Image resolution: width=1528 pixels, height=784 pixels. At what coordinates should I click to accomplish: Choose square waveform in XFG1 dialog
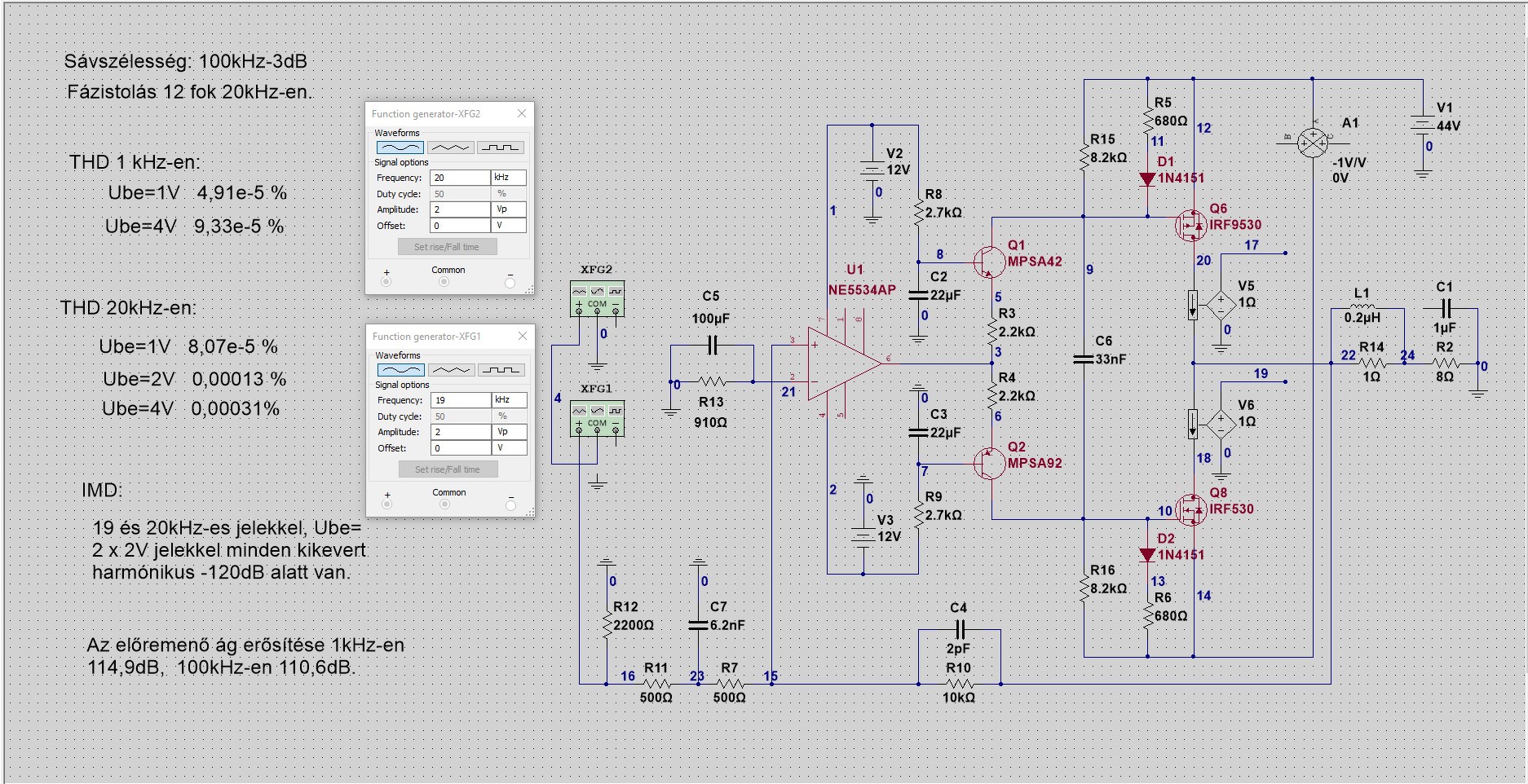pos(501,370)
